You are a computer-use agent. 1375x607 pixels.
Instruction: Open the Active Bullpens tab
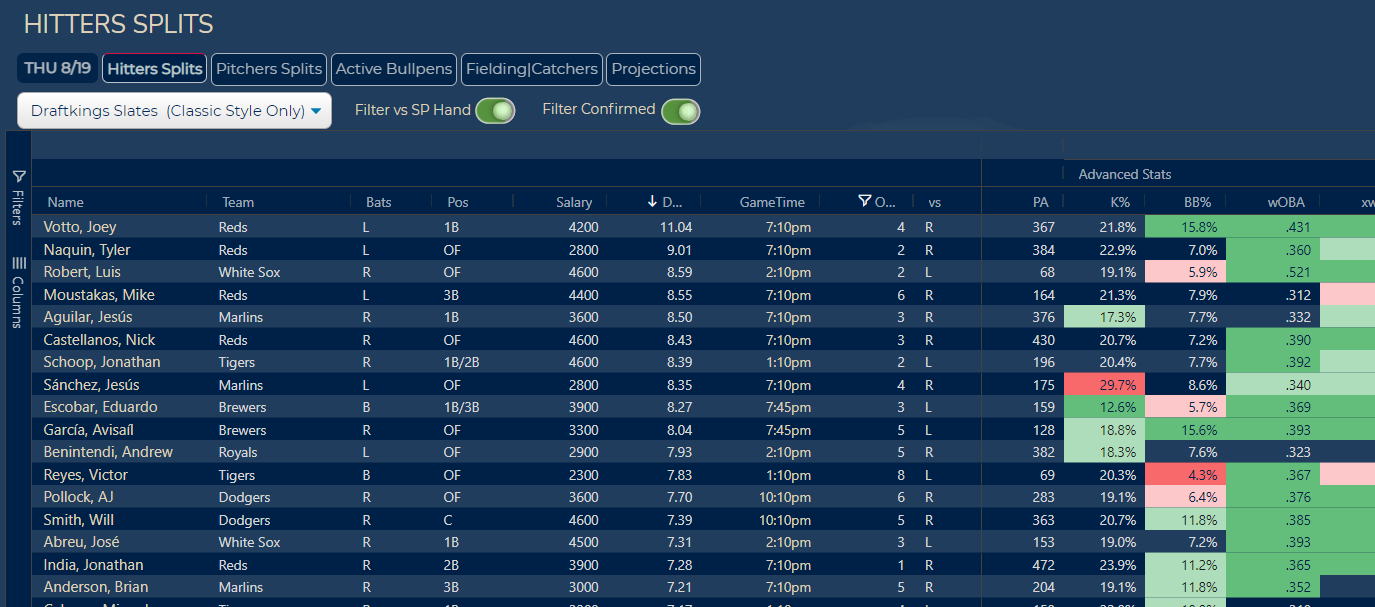[x=394, y=69]
